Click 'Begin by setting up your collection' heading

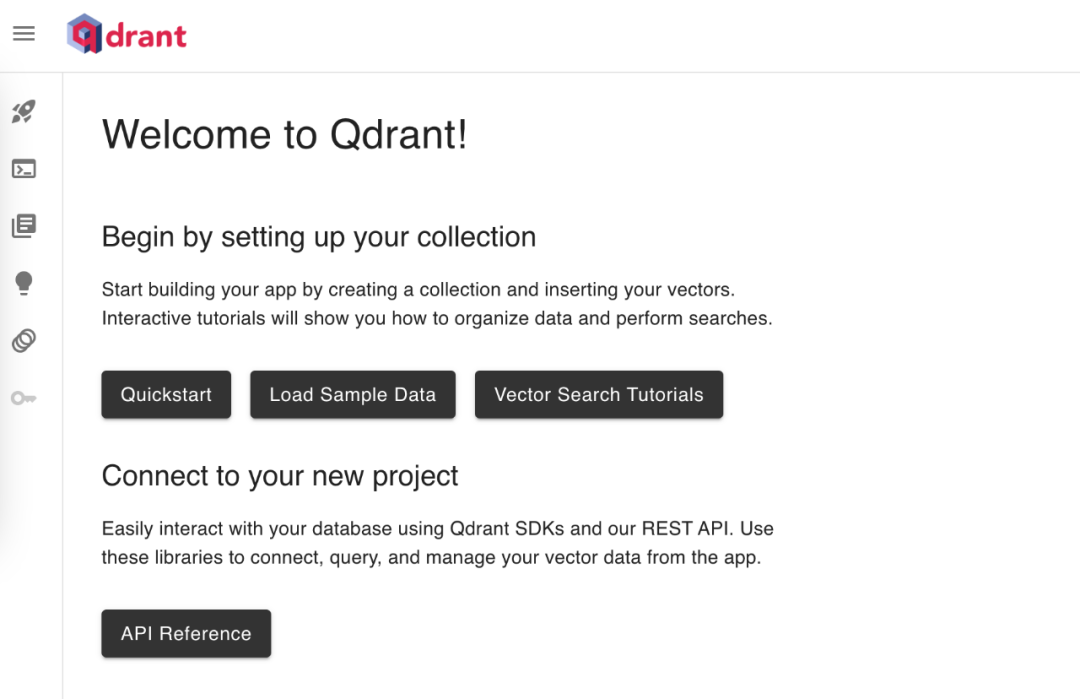319,237
